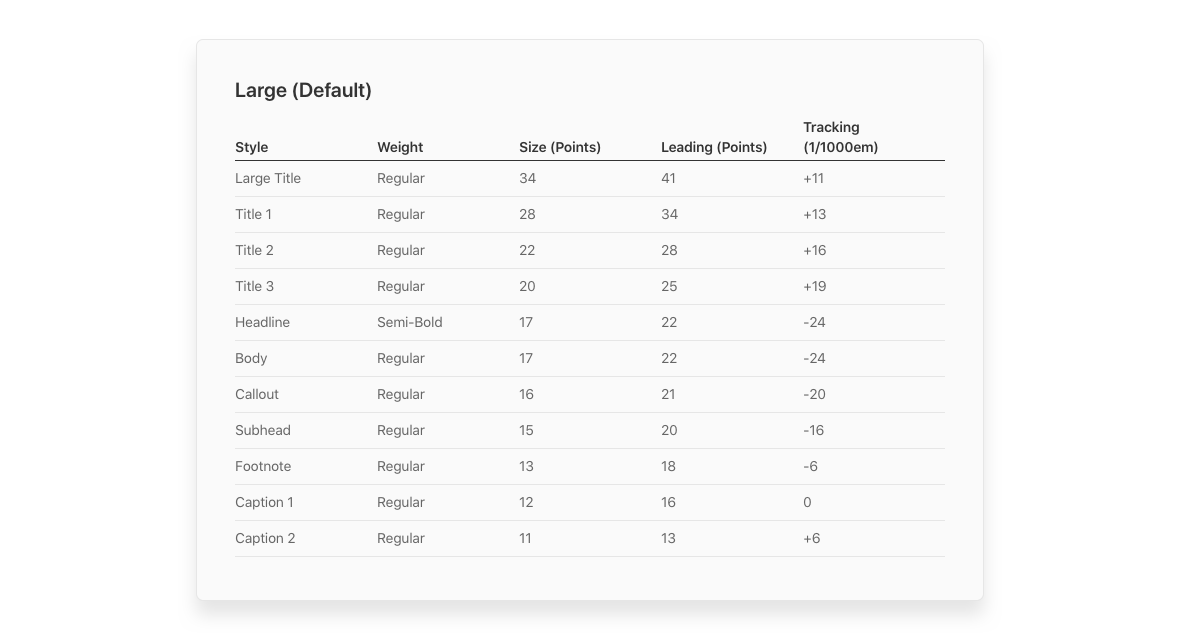Viewport: 1180px width, 640px height.
Task: Select the Style column header
Action: point(251,147)
